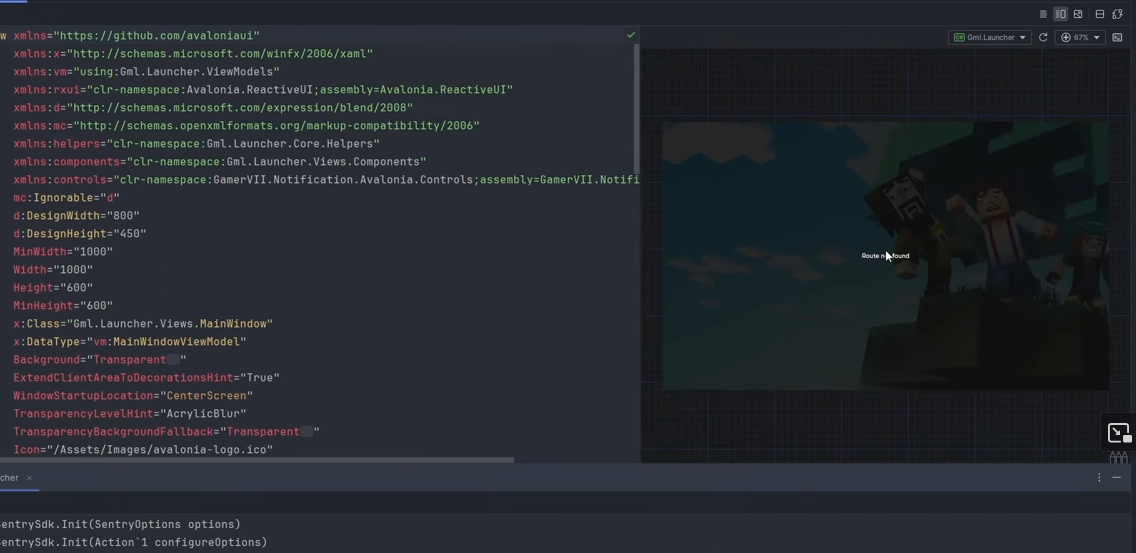Click the Height="600" attribute
Image resolution: width=1136 pixels, height=553 pixels.
pyautogui.click(x=53, y=288)
